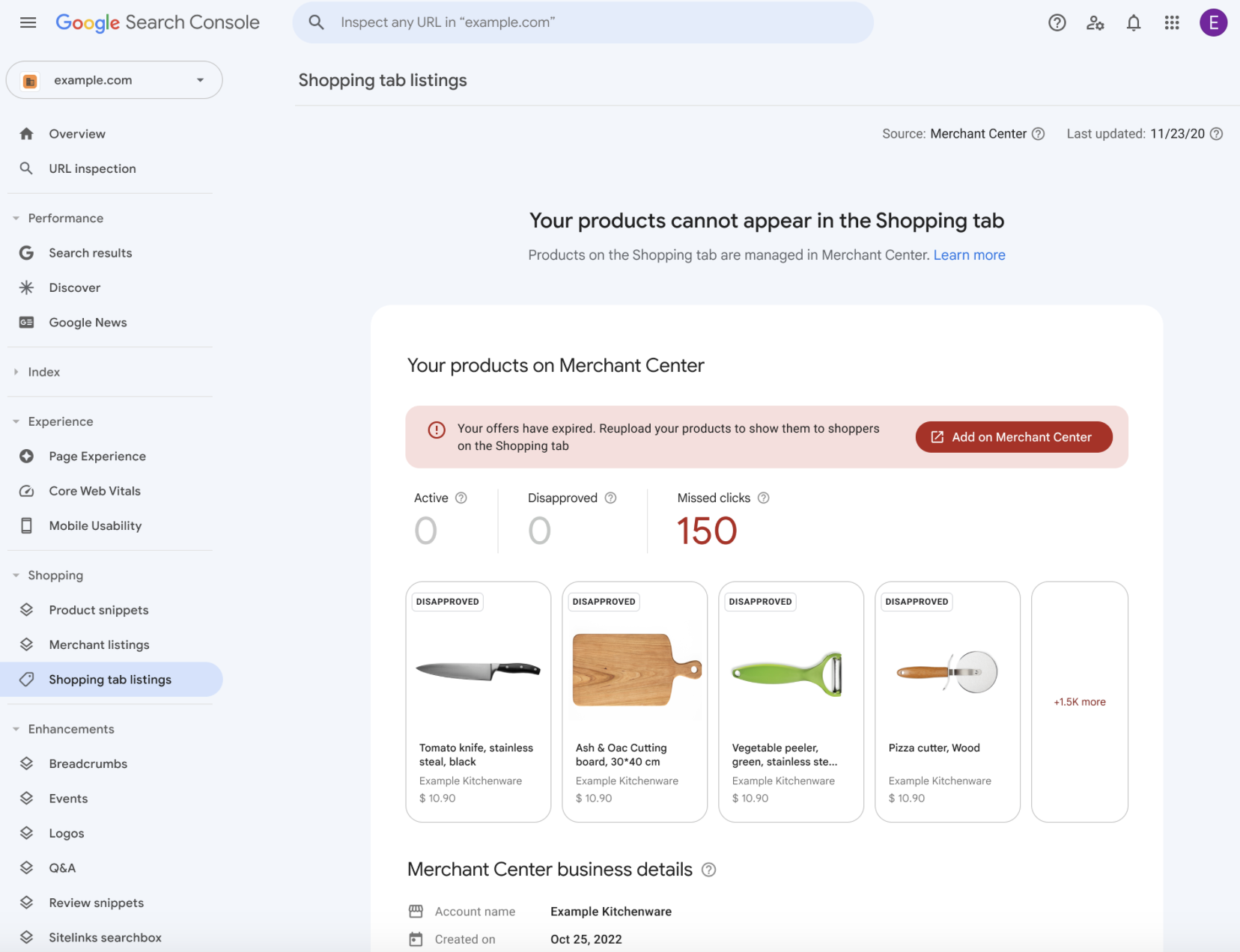Image resolution: width=1240 pixels, height=952 pixels.
Task: Click the Core Web Vitals gauge icon
Action: point(27,491)
